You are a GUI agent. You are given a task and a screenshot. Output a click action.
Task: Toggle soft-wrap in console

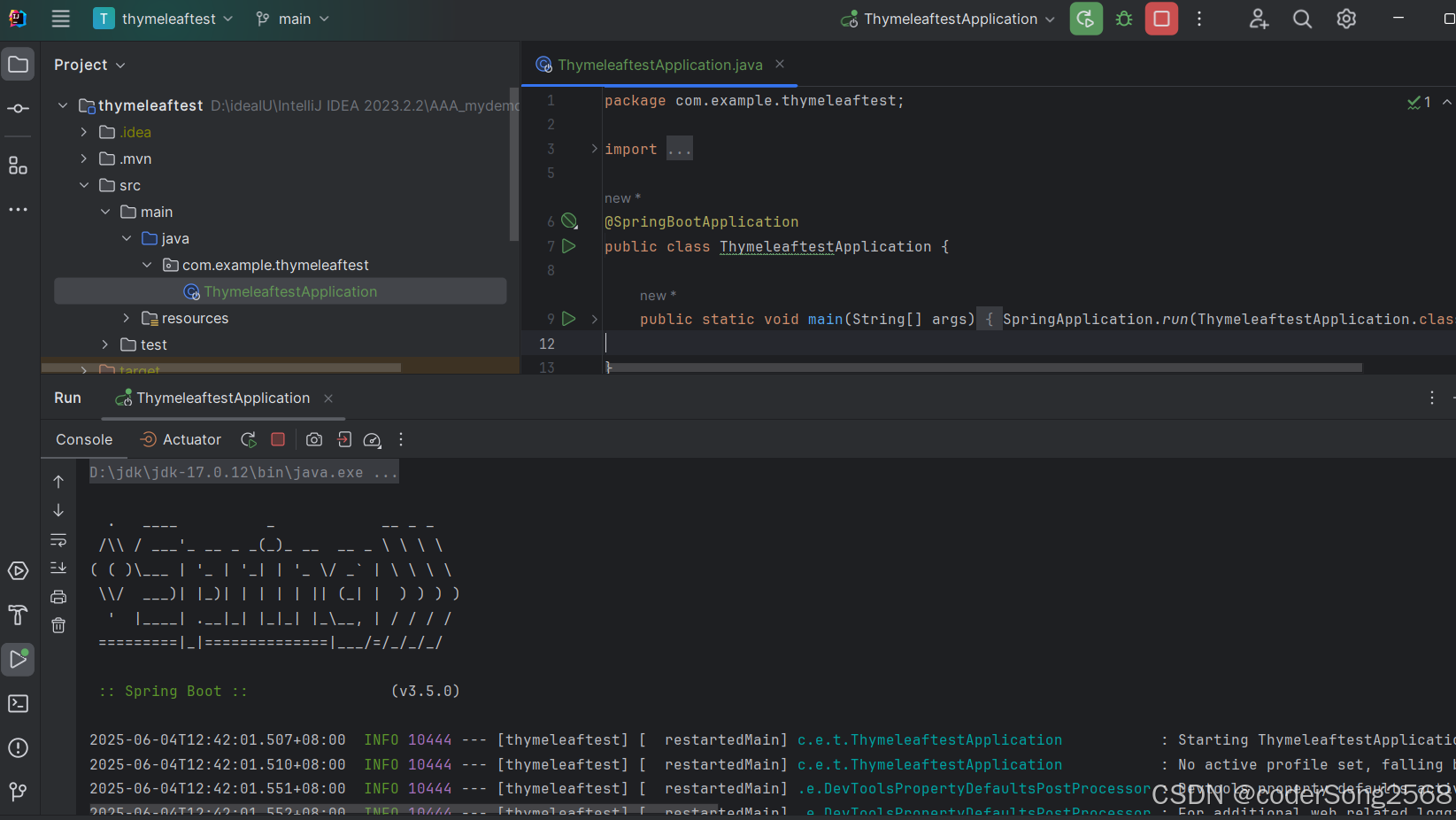(58, 539)
